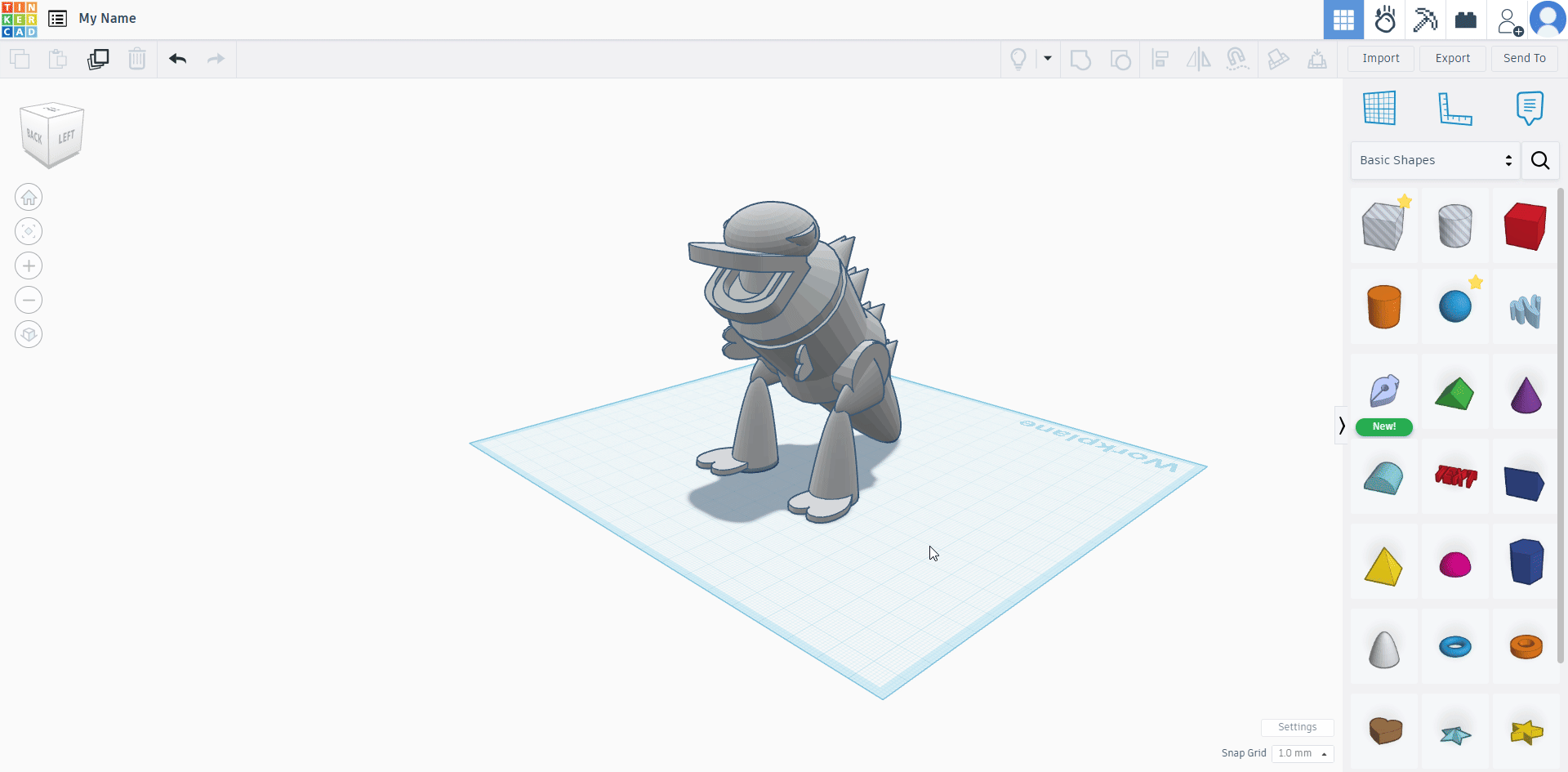Click the Zoom out button
The width and height of the screenshot is (1568, 772).
pos(29,301)
